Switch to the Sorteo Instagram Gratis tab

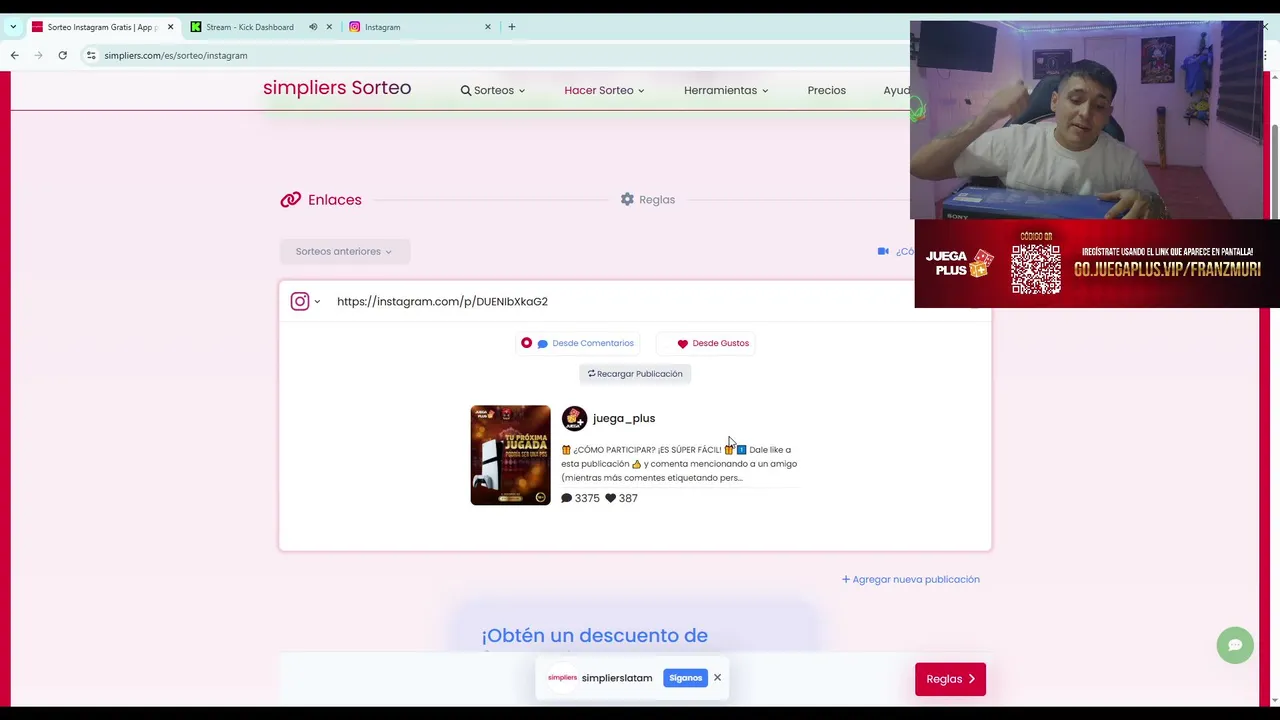coord(100,27)
